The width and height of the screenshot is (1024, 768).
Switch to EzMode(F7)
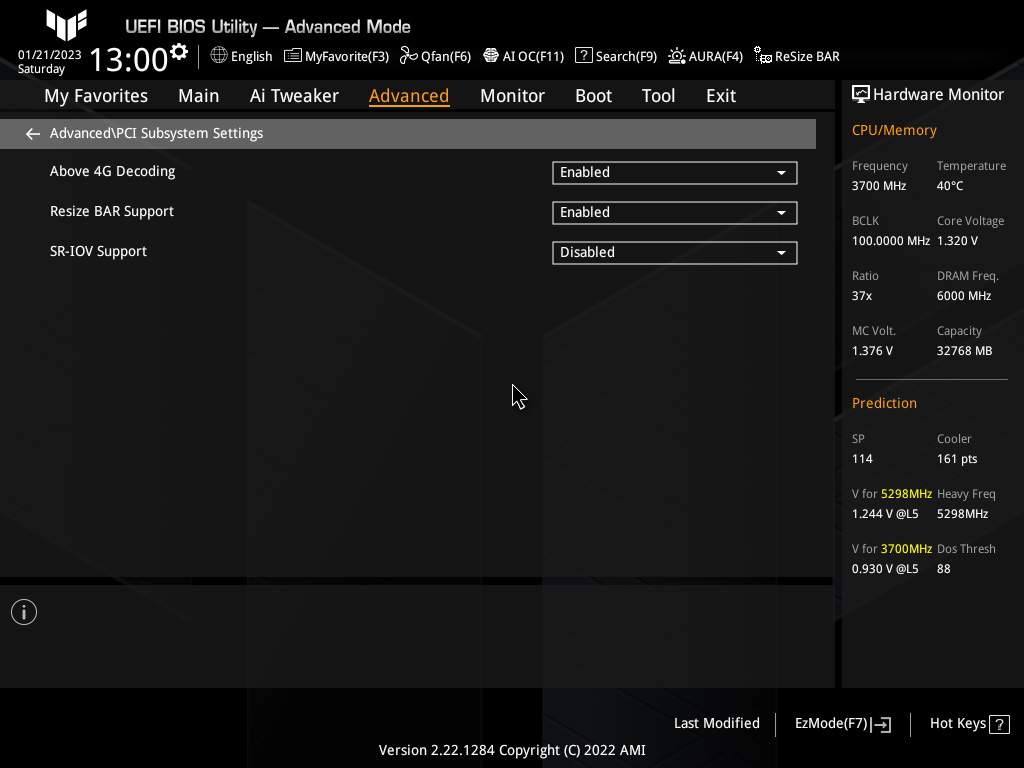click(x=831, y=724)
